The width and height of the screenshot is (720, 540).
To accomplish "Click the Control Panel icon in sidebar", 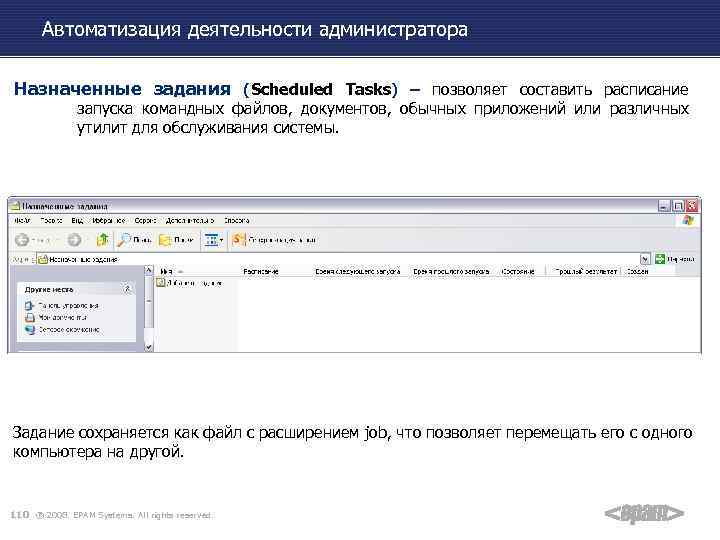I will click(x=30, y=305).
